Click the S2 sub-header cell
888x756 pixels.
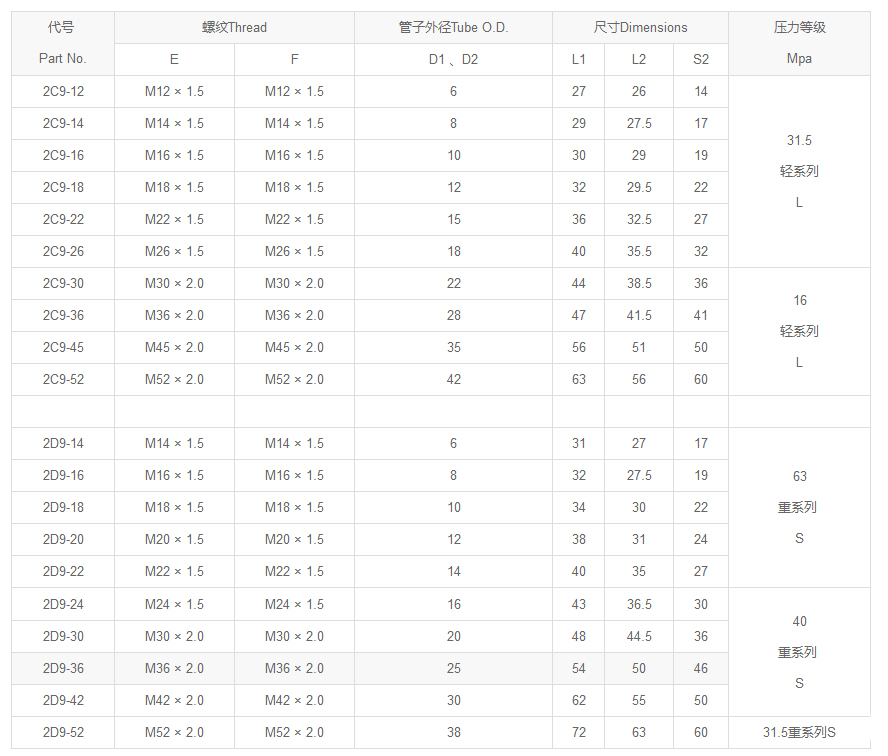click(x=701, y=60)
